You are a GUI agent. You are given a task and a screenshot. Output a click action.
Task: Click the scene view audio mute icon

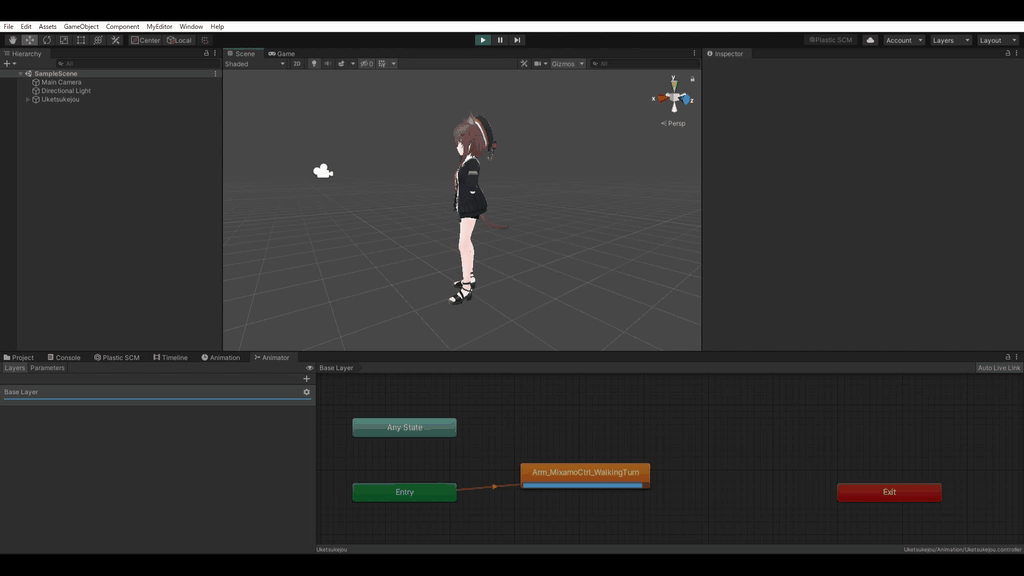[x=328, y=62]
